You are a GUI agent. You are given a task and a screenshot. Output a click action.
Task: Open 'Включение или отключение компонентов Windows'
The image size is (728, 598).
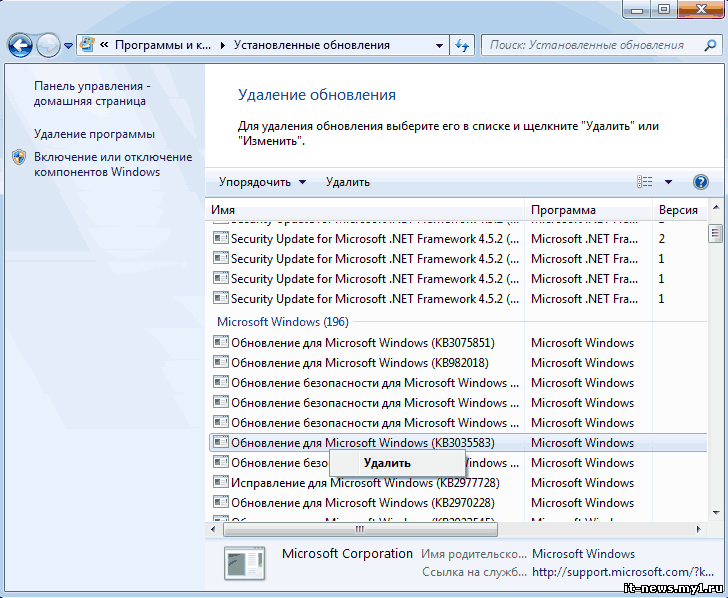[x=113, y=164]
